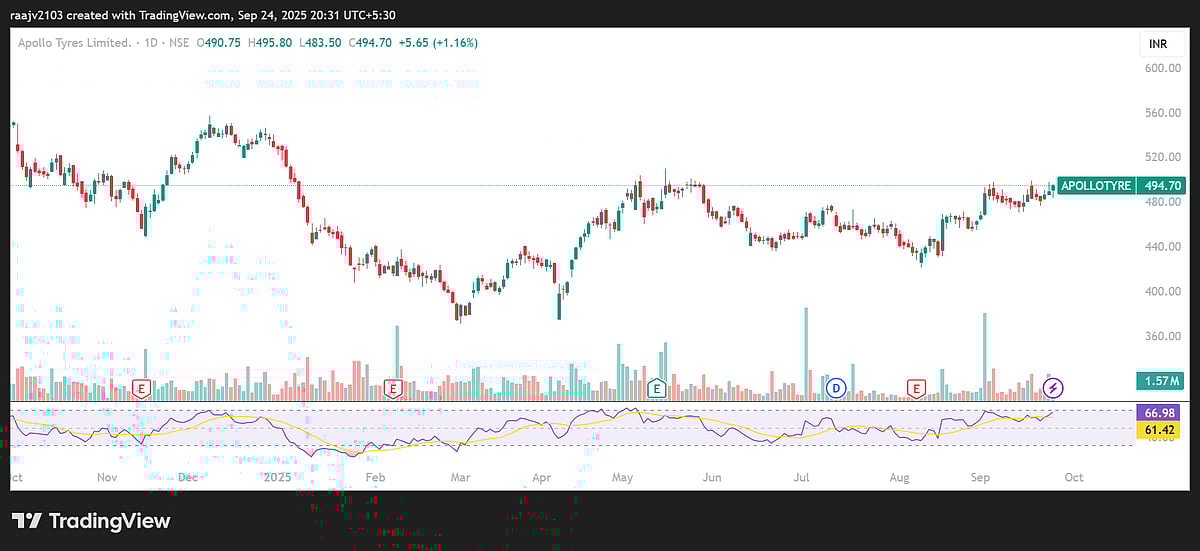Click the 494.70 last price label
1200x551 pixels.
pos(1163,186)
